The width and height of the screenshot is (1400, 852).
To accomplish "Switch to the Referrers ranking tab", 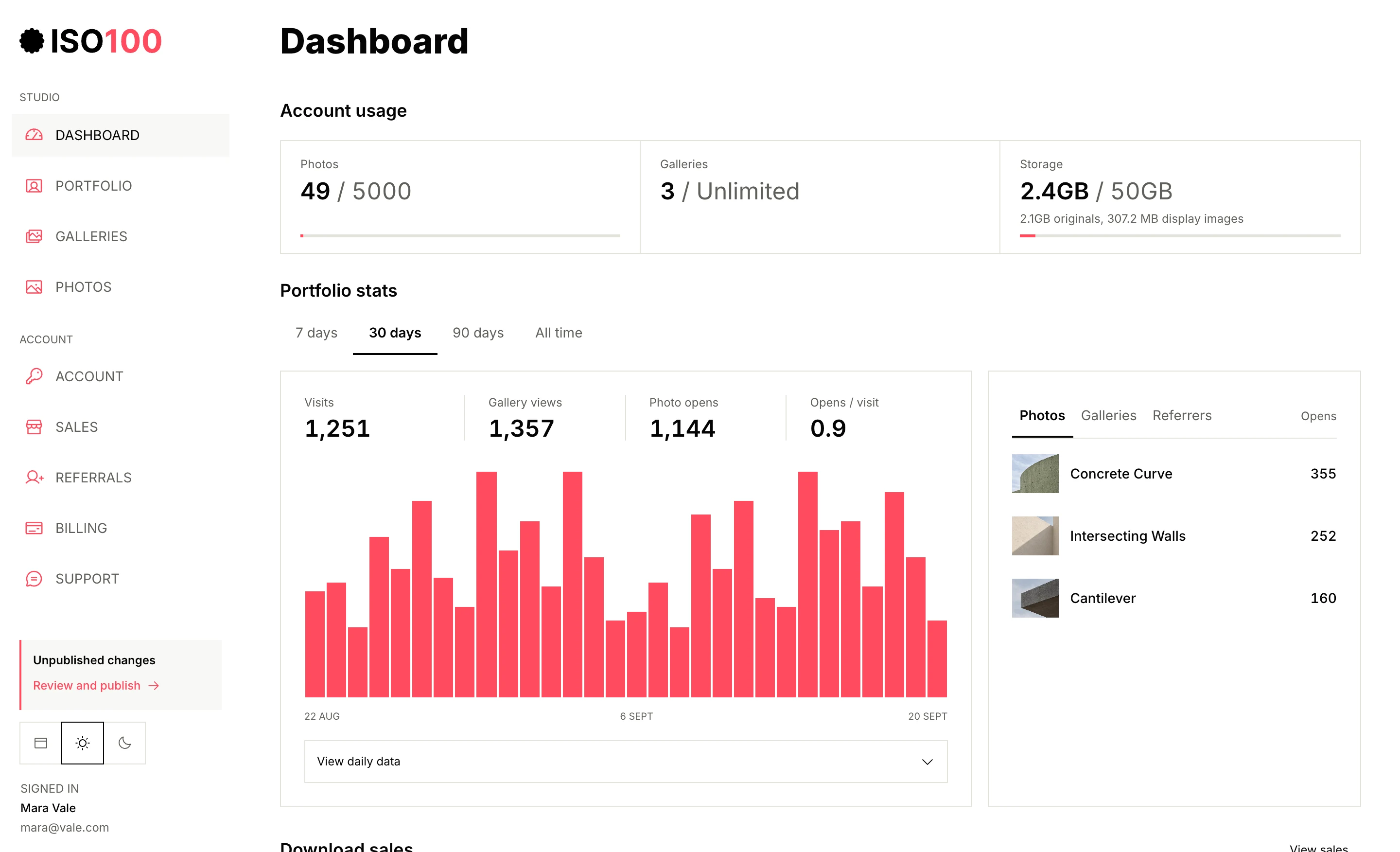I will (x=1182, y=415).
